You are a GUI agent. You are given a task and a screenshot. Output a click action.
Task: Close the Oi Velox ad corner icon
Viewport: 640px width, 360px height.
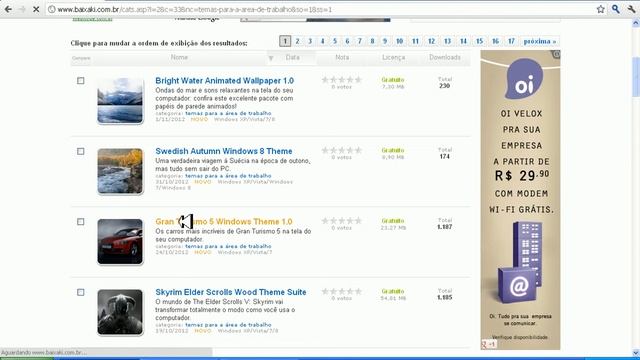pos(556,54)
